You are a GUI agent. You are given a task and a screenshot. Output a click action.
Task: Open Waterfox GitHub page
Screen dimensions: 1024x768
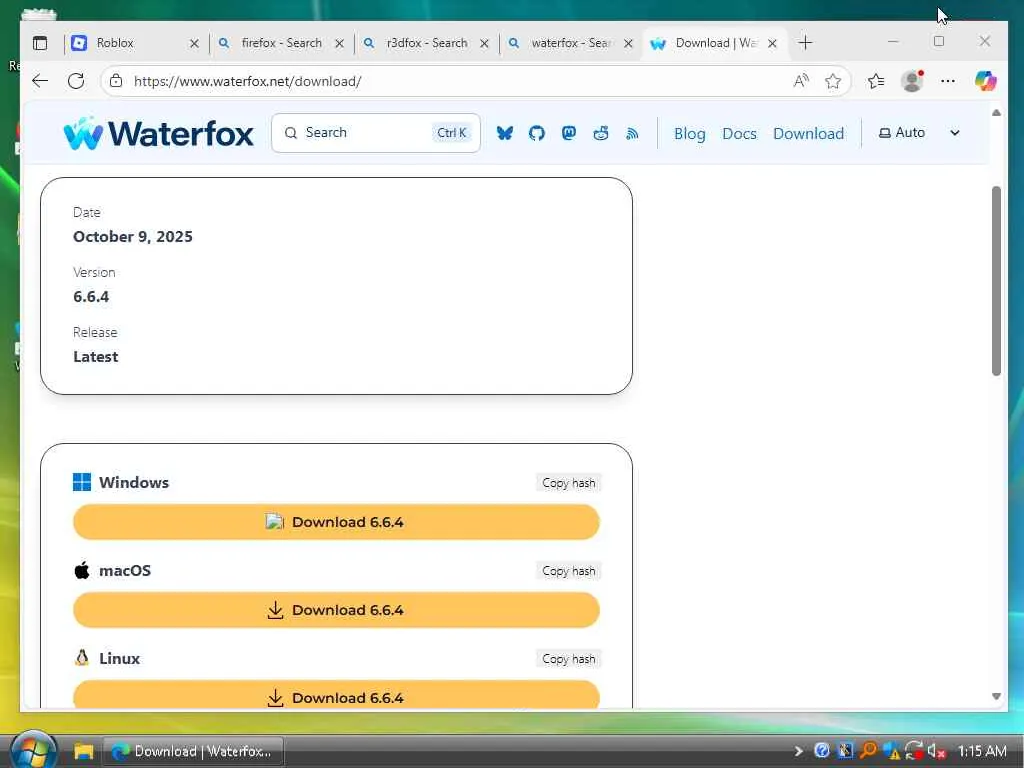tap(537, 133)
